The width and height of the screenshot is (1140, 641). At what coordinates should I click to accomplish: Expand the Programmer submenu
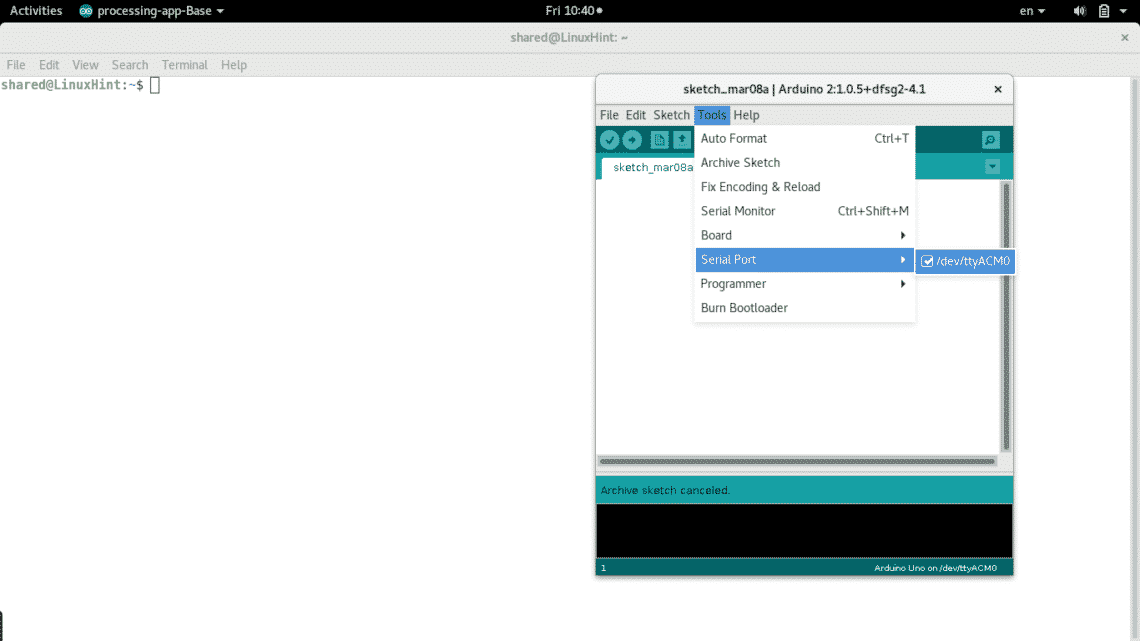coord(805,283)
